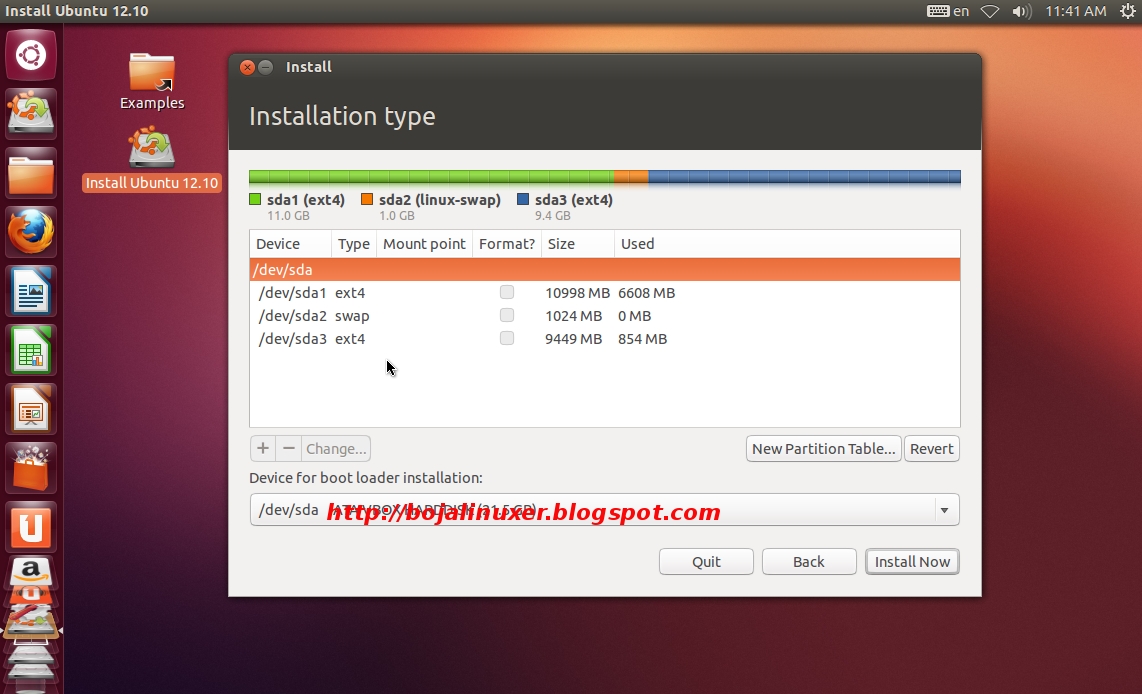
Task: Remove partition with the minus button
Action: (289, 449)
